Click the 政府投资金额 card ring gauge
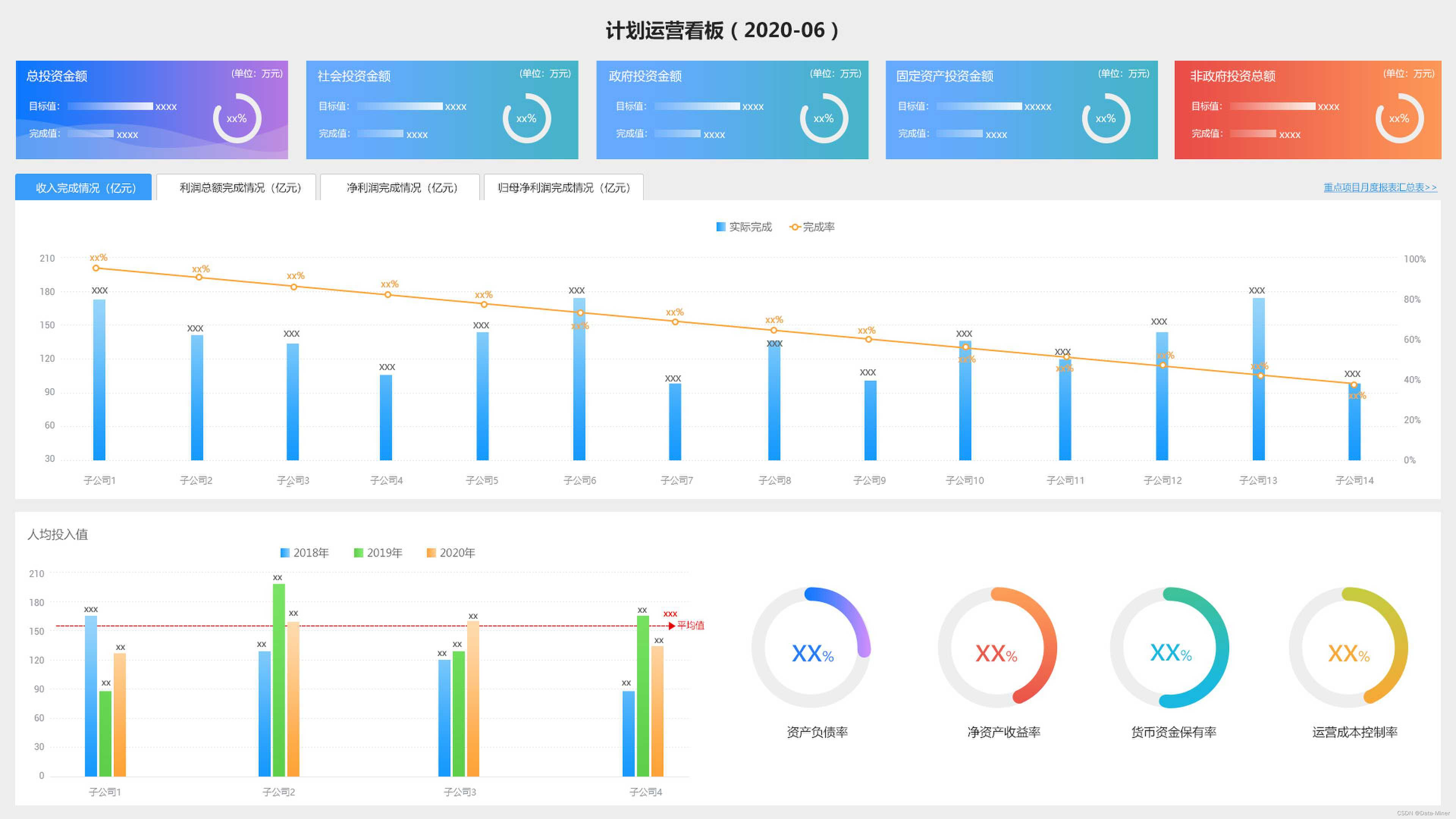Viewport: 1456px width, 819px height. click(x=824, y=118)
